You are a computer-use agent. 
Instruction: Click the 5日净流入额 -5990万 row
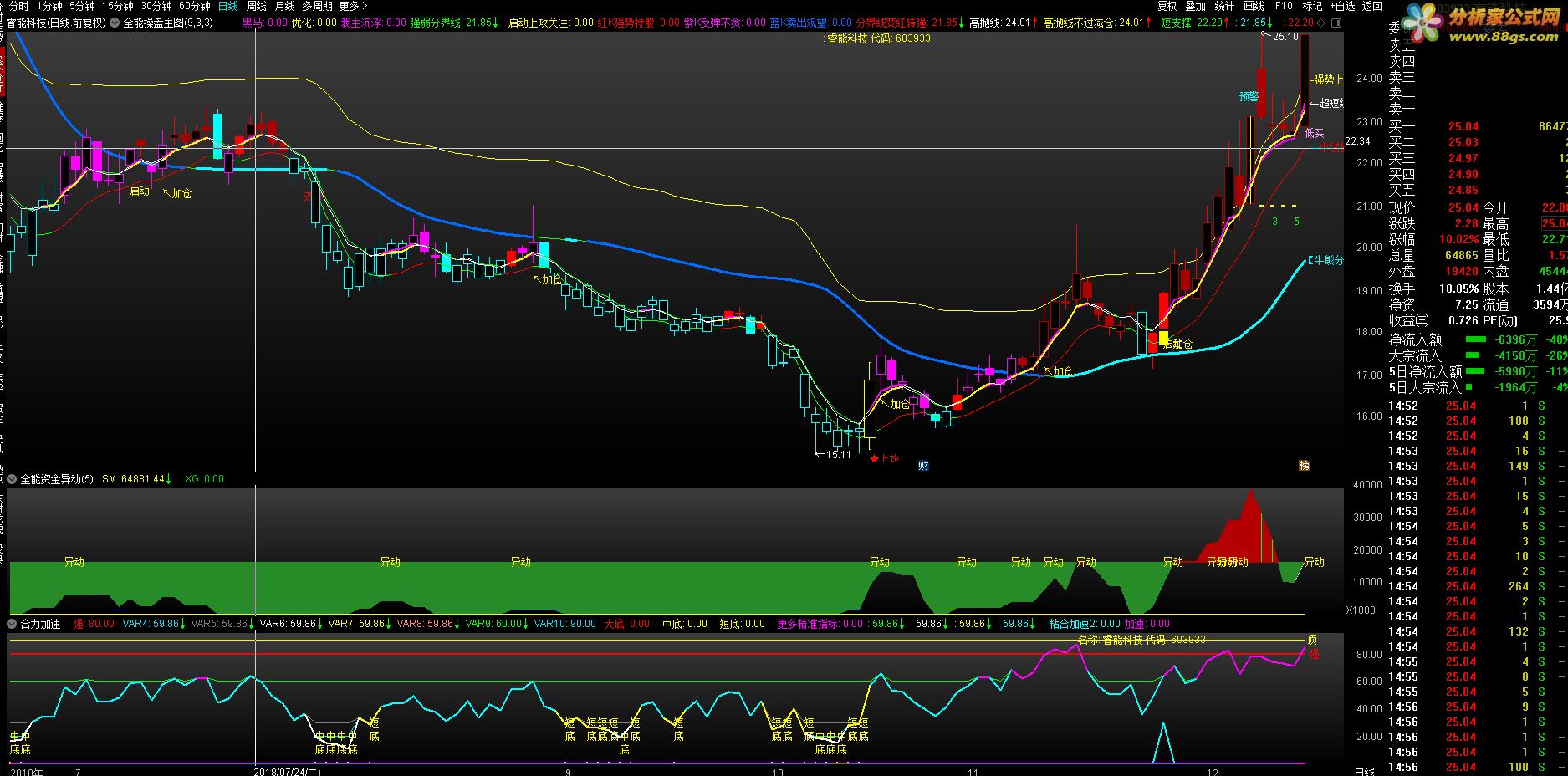point(1478,371)
